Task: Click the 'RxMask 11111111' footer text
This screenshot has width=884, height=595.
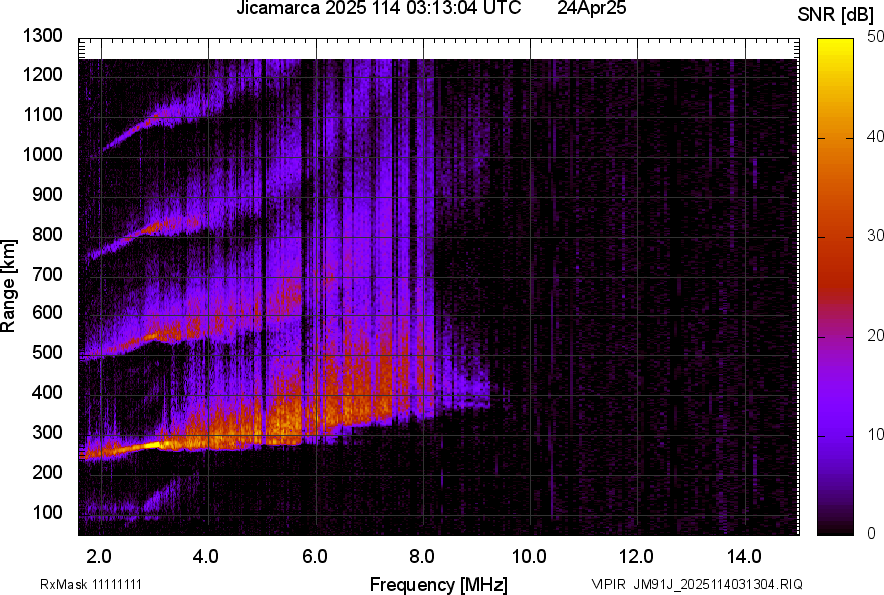Action: click(x=91, y=584)
